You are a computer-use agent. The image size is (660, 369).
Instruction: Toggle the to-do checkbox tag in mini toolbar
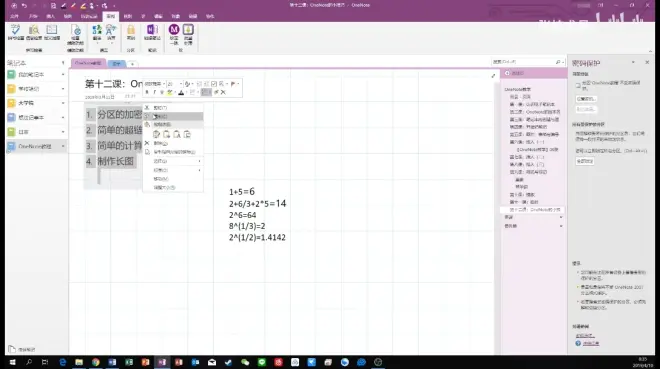pyautogui.click(x=214, y=84)
